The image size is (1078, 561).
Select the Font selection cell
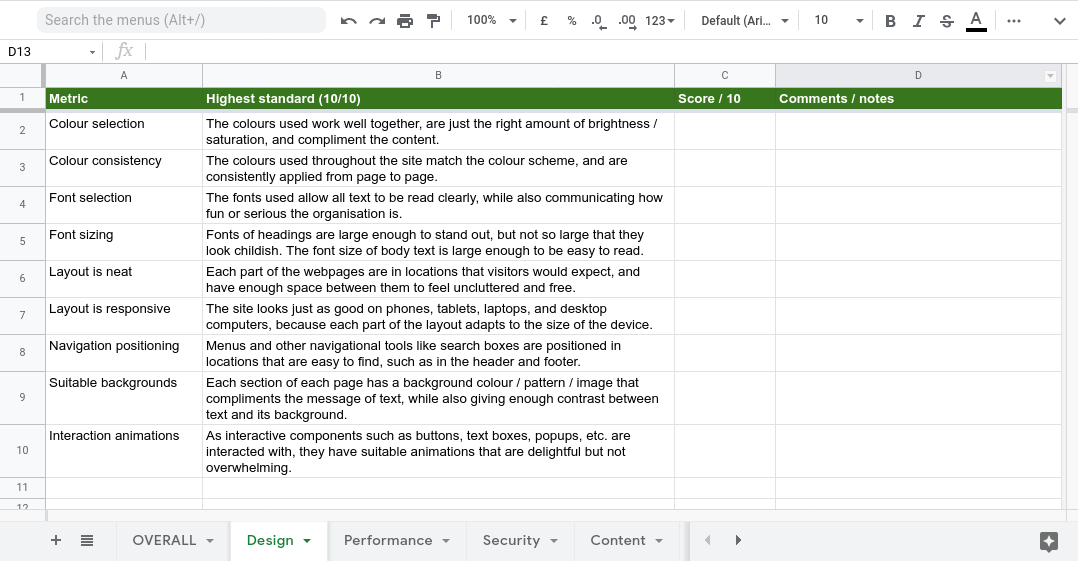point(124,206)
